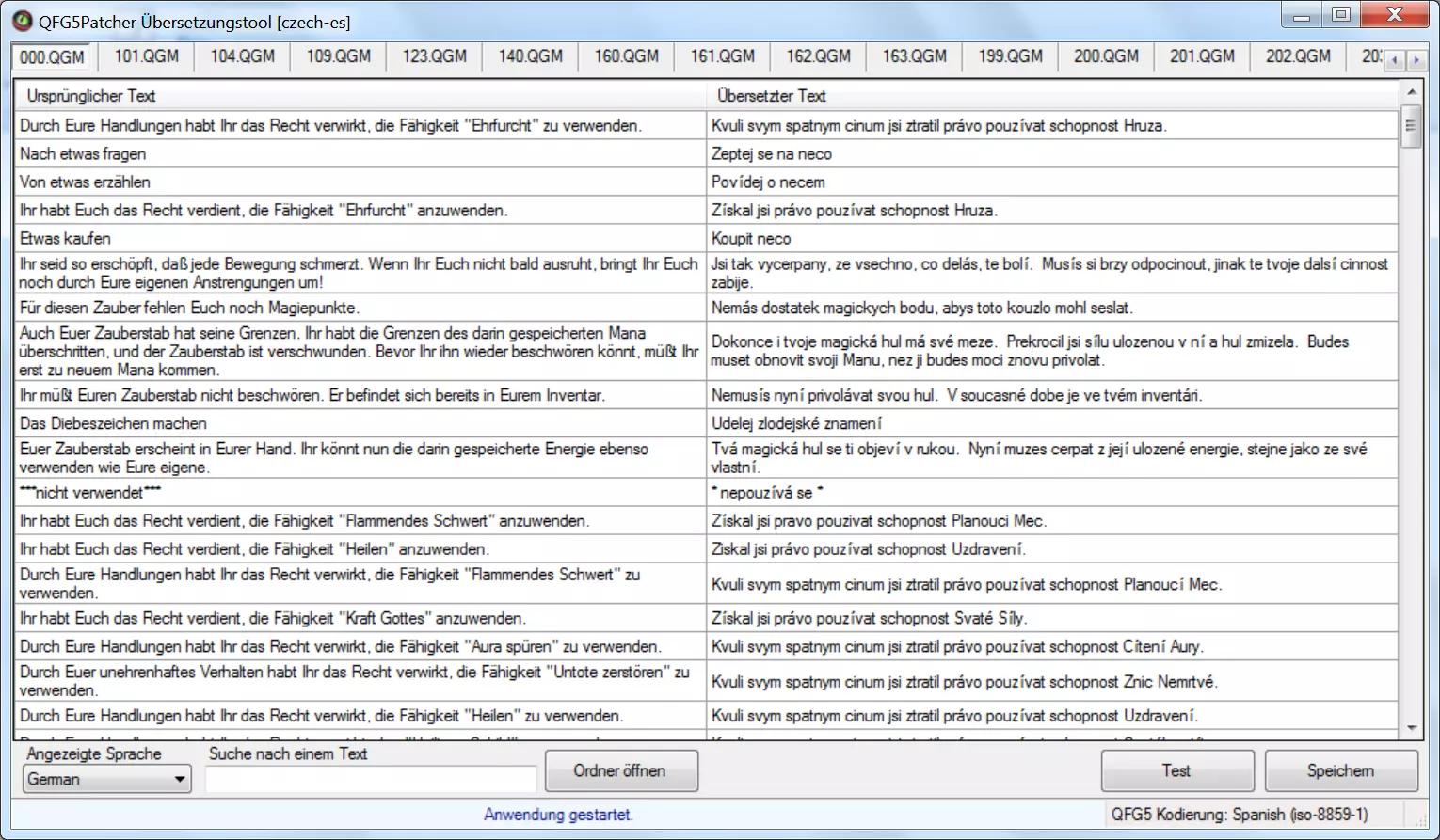
Task: Open the 202.QGM tab
Action: [1299, 56]
